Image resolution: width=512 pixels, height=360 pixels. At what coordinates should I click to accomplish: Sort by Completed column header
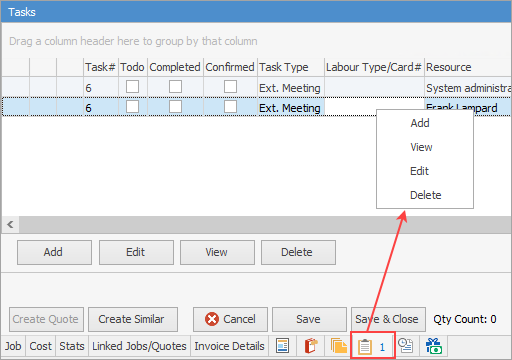point(175,67)
